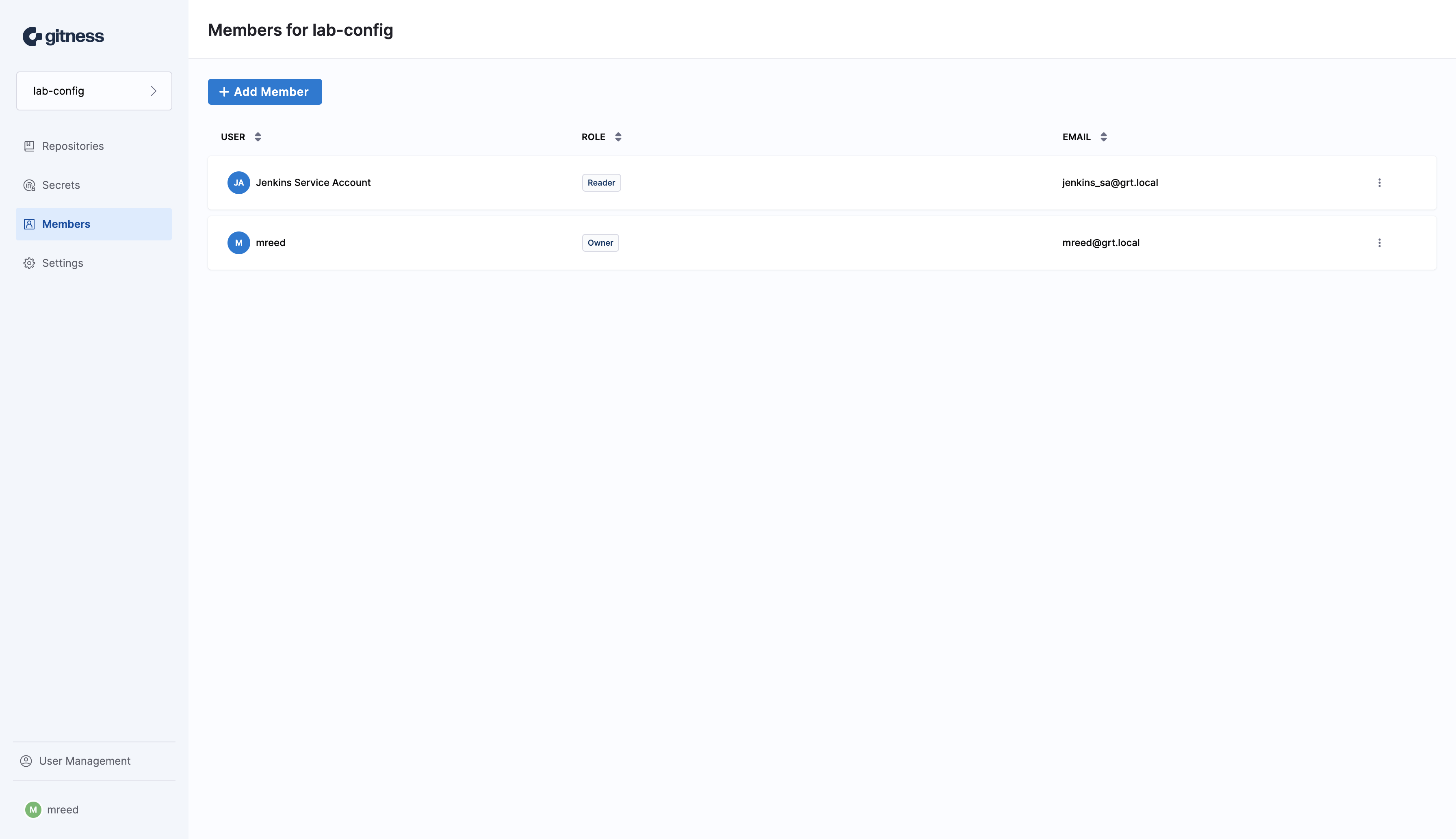Viewport: 1456px width, 839px height.
Task: Go to Repositories page
Action: click(x=94, y=146)
